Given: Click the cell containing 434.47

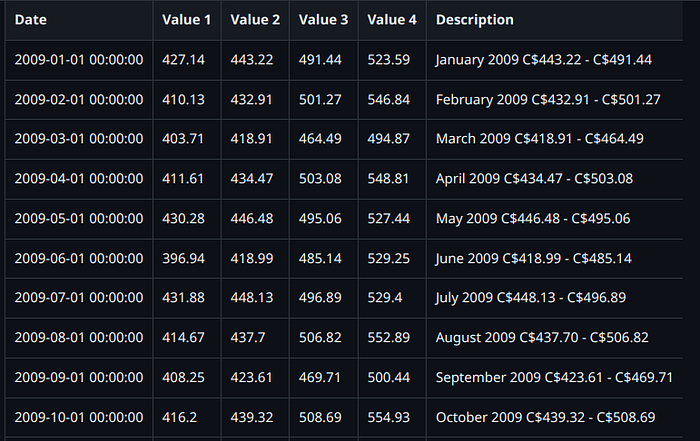Looking at the screenshot, I should tap(252, 179).
